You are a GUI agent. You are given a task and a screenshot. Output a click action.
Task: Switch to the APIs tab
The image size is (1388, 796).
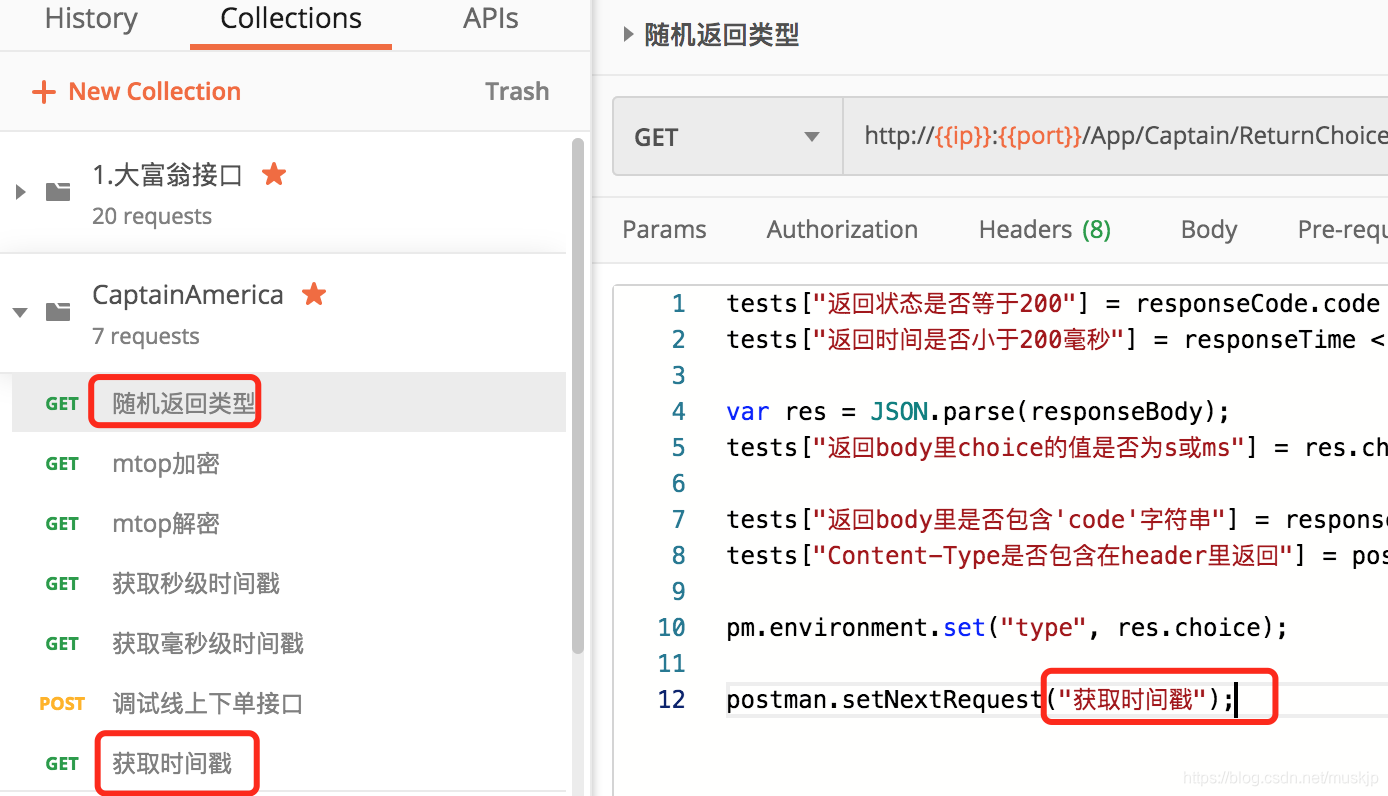point(491,19)
